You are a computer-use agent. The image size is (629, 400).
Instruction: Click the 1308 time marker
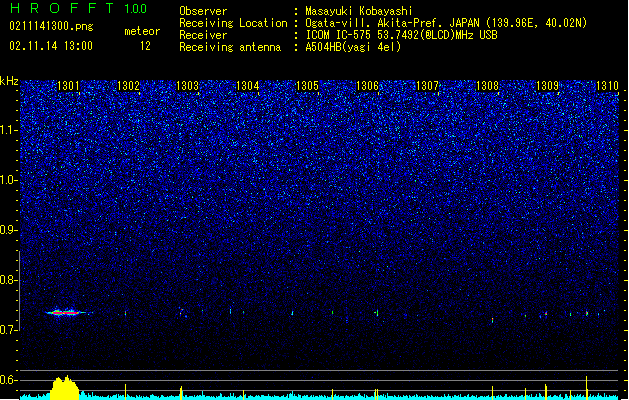(x=487, y=86)
